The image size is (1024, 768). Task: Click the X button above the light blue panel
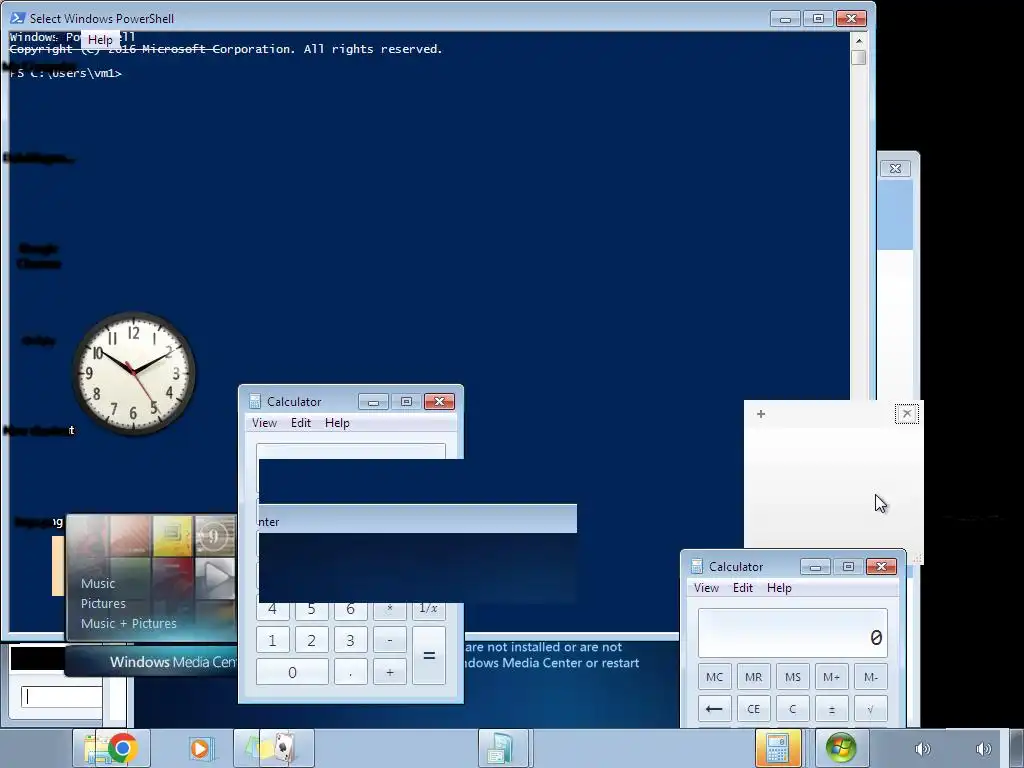point(895,168)
